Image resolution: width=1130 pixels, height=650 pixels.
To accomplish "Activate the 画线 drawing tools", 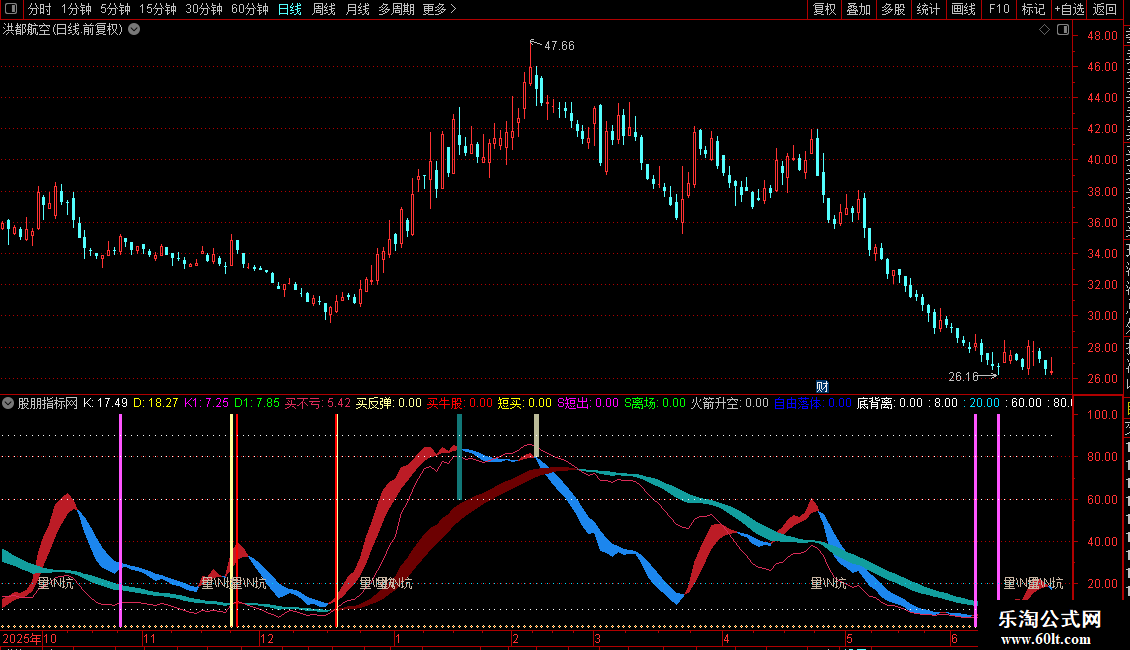I will [x=963, y=9].
